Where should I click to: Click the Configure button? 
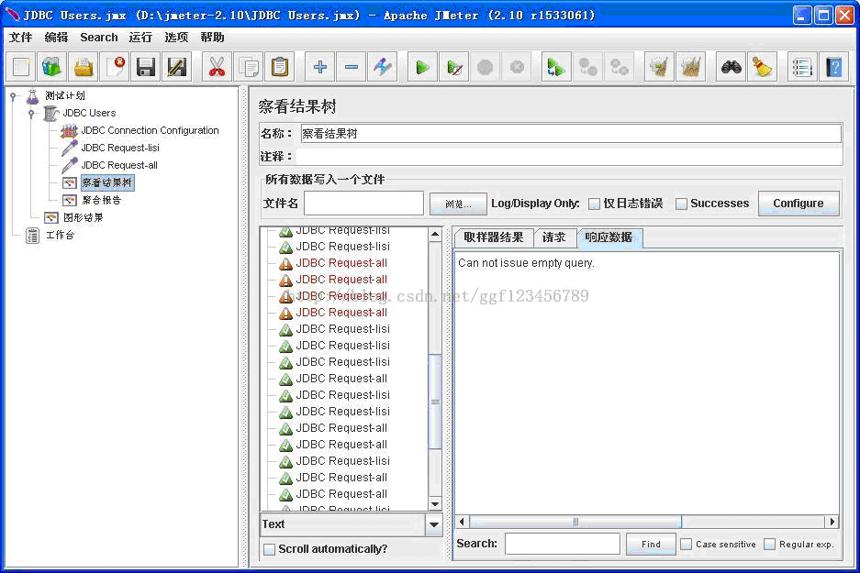click(x=798, y=203)
